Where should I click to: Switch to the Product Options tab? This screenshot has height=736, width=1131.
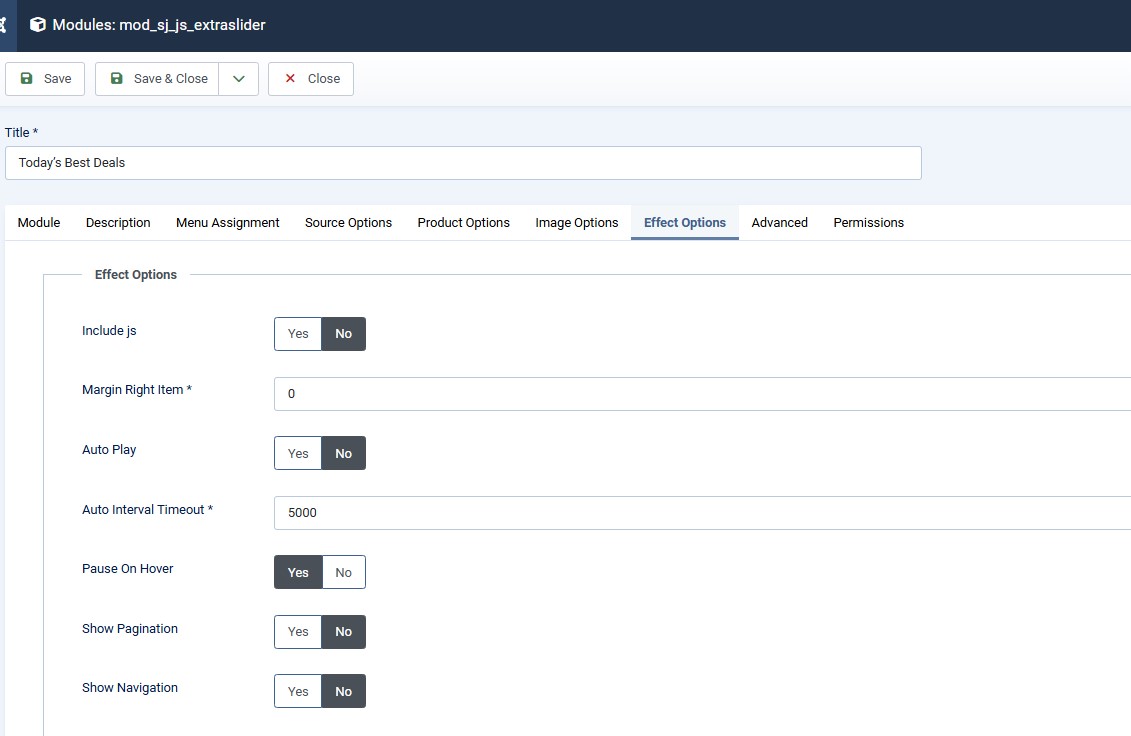click(464, 223)
